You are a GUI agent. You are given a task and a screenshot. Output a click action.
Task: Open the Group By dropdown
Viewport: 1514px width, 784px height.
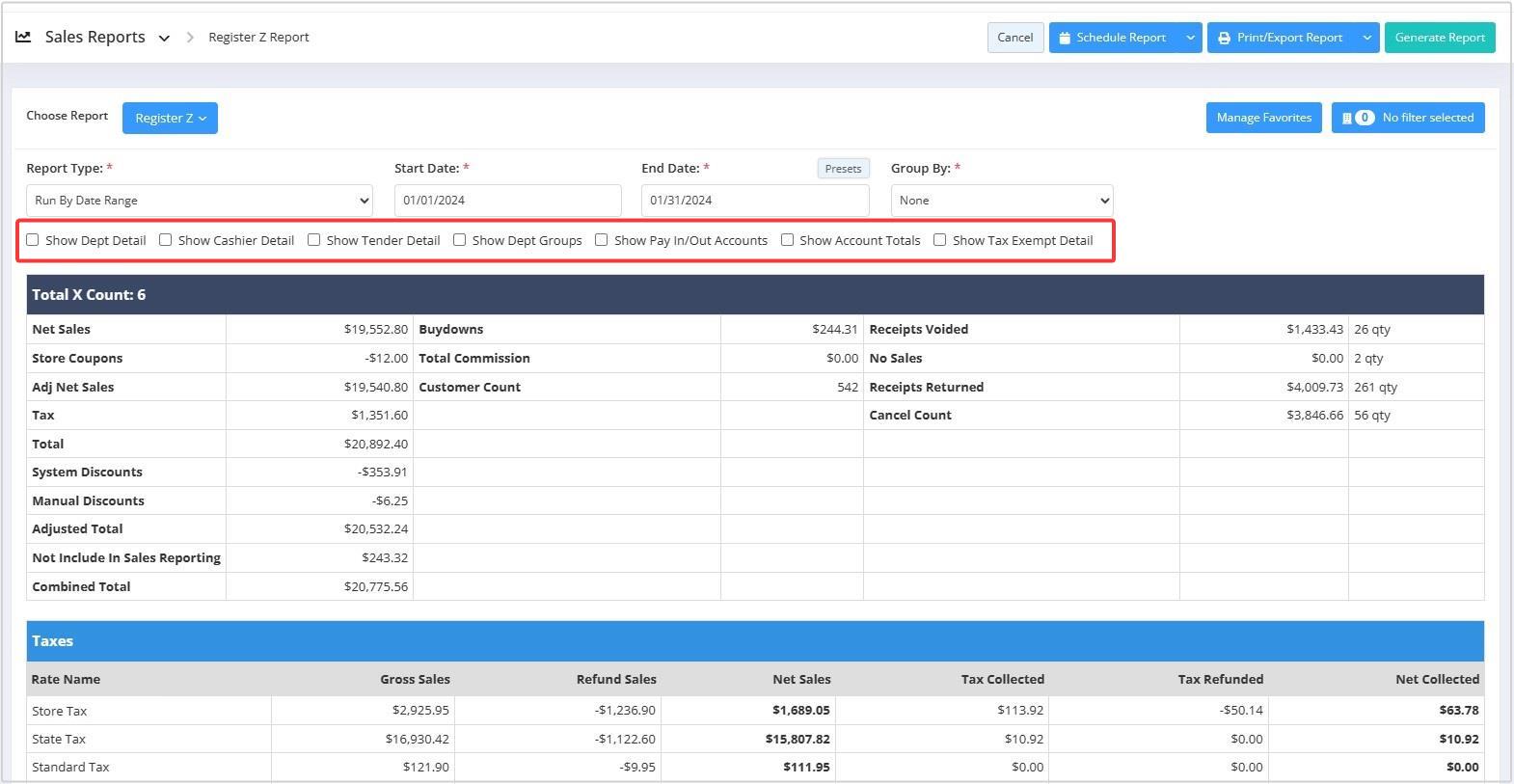pyautogui.click(x=1001, y=201)
